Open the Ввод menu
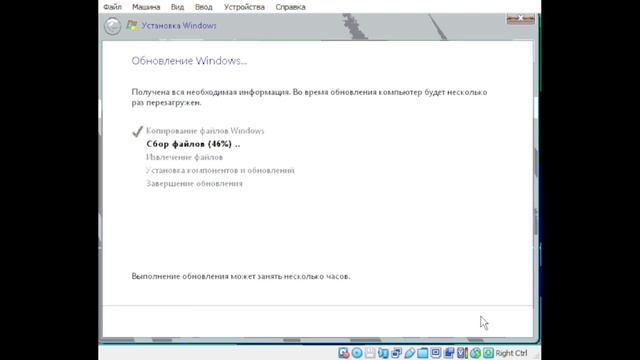 [203, 7]
